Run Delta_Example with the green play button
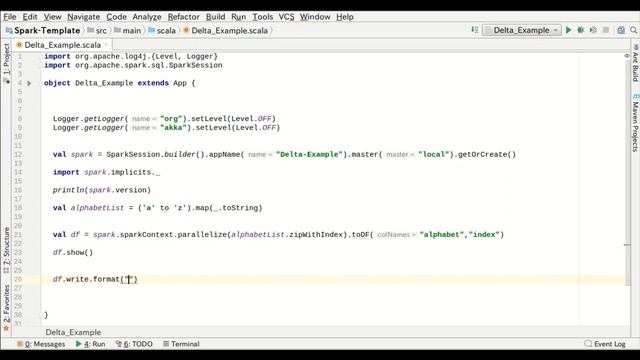Screen dimensions: 640x360 pos(569,30)
